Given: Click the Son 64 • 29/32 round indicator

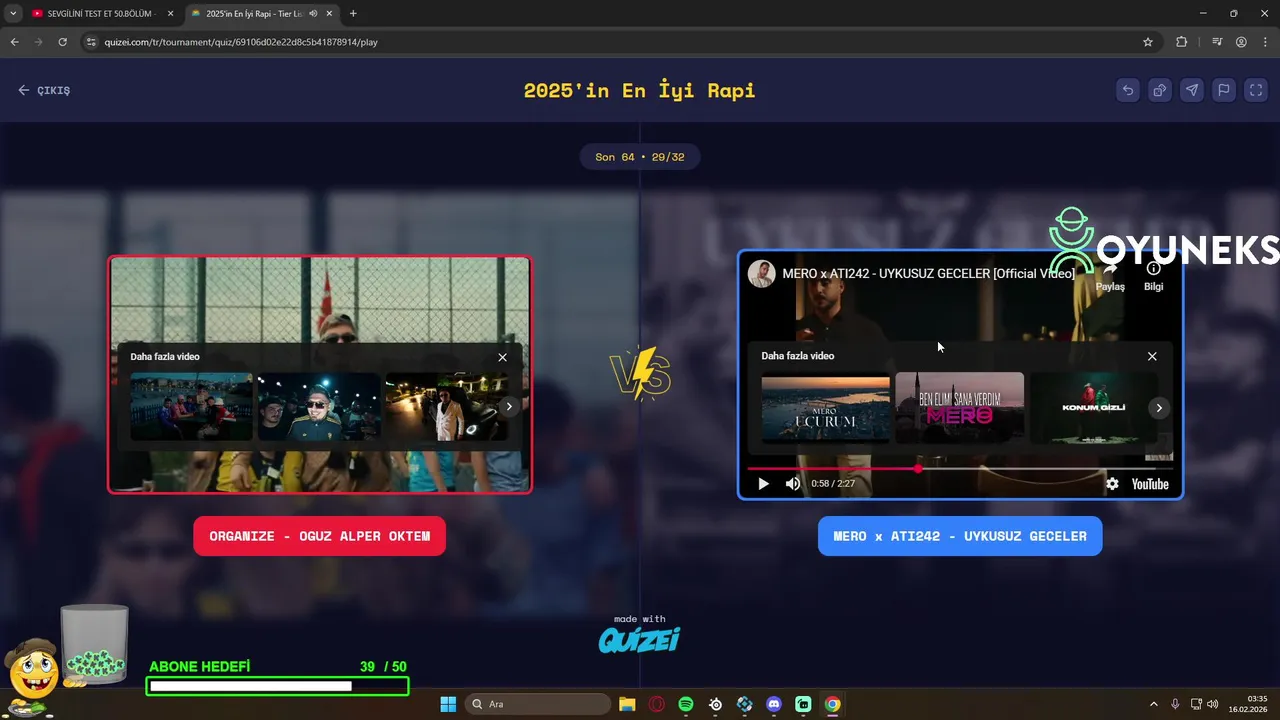Looking at the screenshot, I should [640, 157].
